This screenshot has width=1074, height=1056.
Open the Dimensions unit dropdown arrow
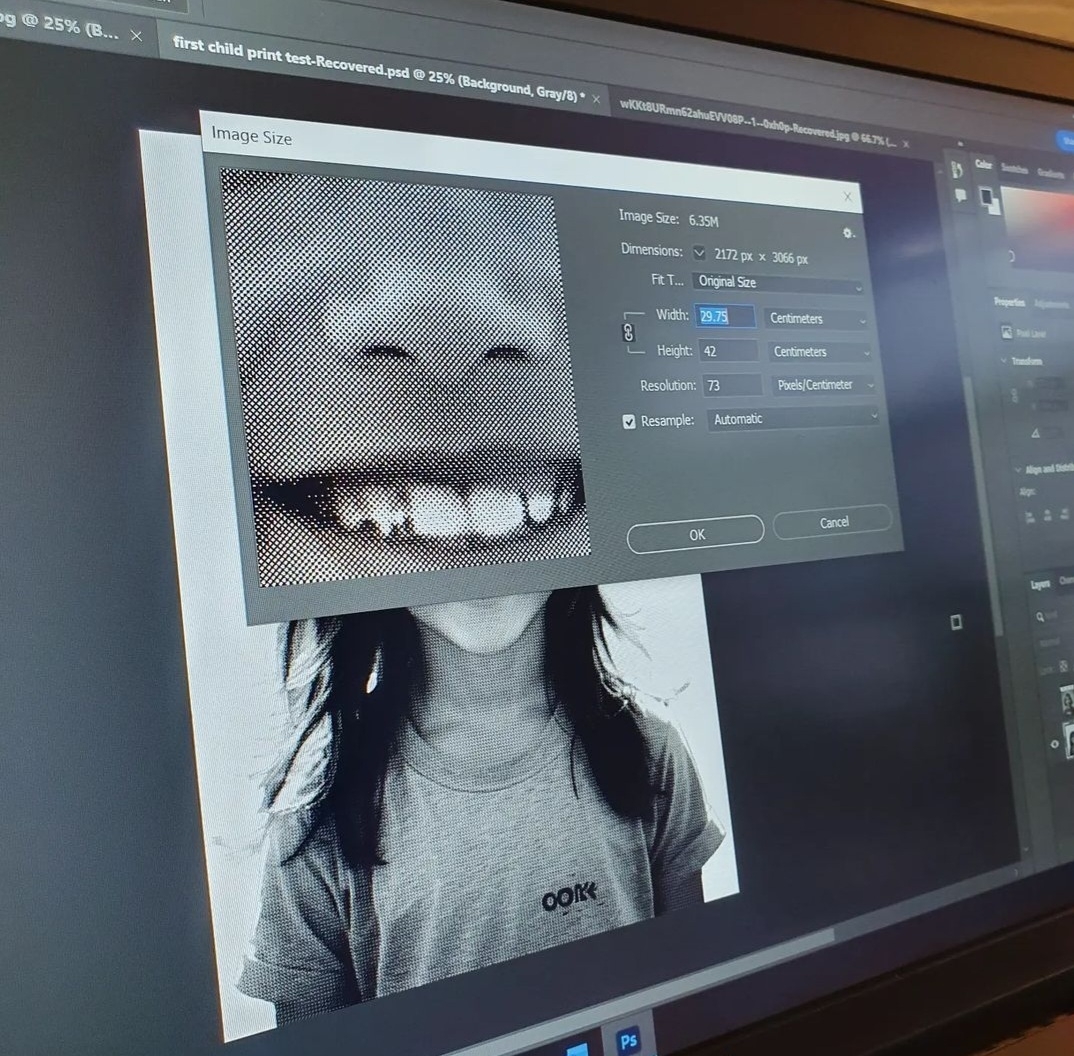pos(699,253)
